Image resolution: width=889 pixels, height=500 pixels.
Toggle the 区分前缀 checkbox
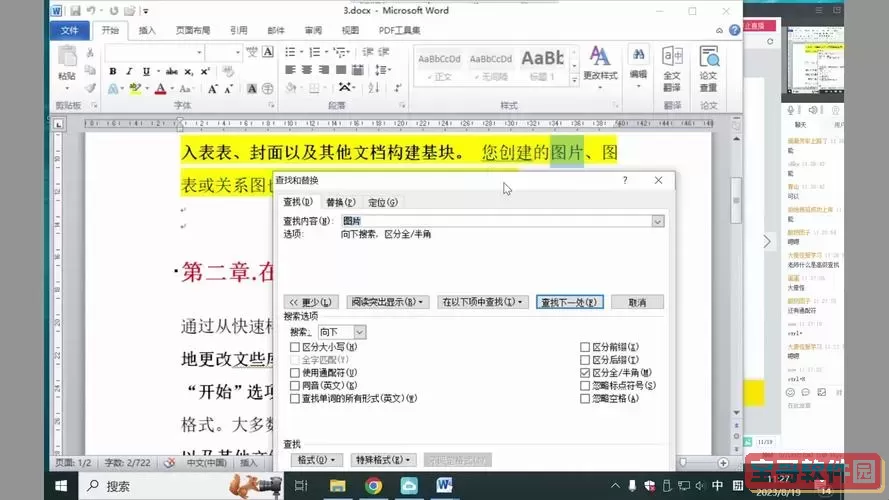point(585,347)
